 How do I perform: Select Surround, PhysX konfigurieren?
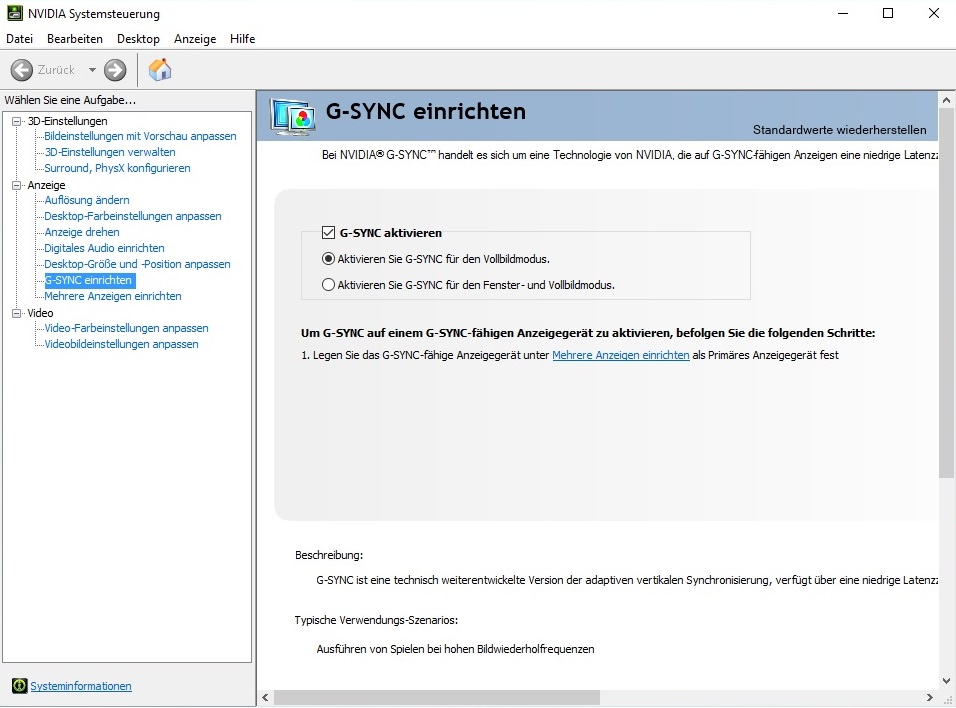click(x=117, y=168)
